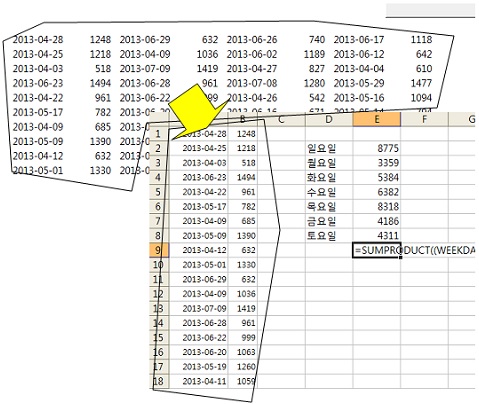Screen dimensions: 479x404
Task: Select date cell 2013-04-11 in row 18
Action: (x=199, y=381)
